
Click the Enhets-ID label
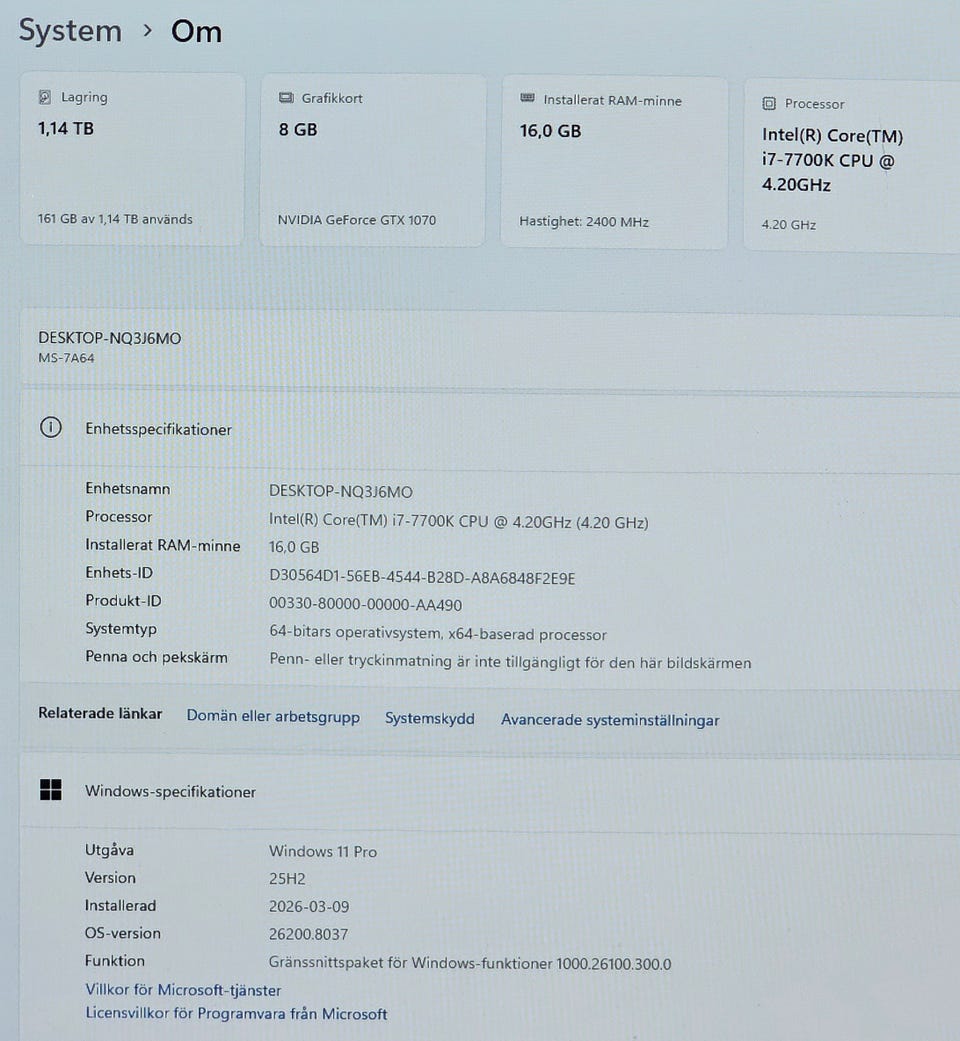(x=119, y=572)
